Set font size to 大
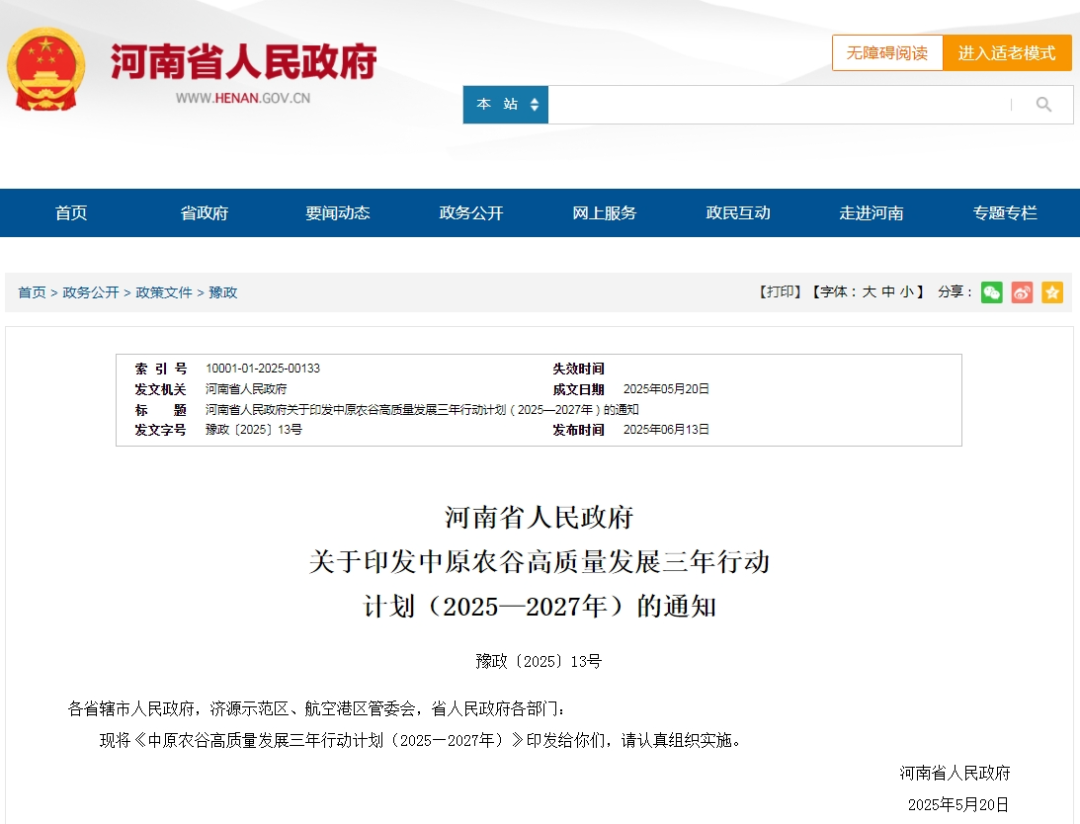The width and height of the screenshot is (1080, 824). click(869, 292)
